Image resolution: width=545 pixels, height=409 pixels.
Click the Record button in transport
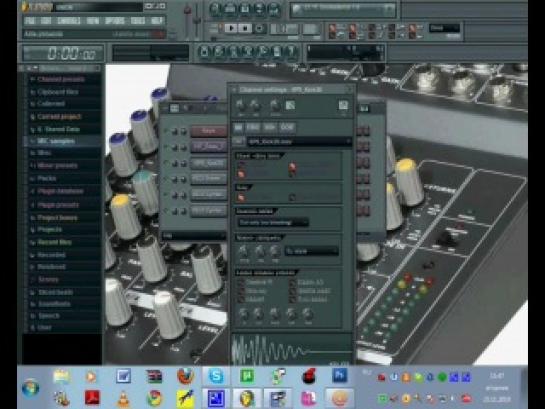coord(259,28)
